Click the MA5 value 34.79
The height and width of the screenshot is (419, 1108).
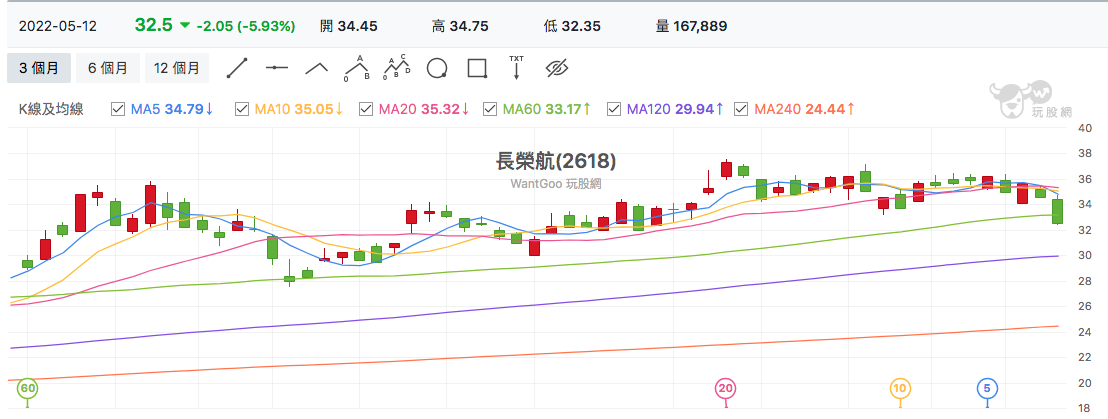click(x=184, y=110)
